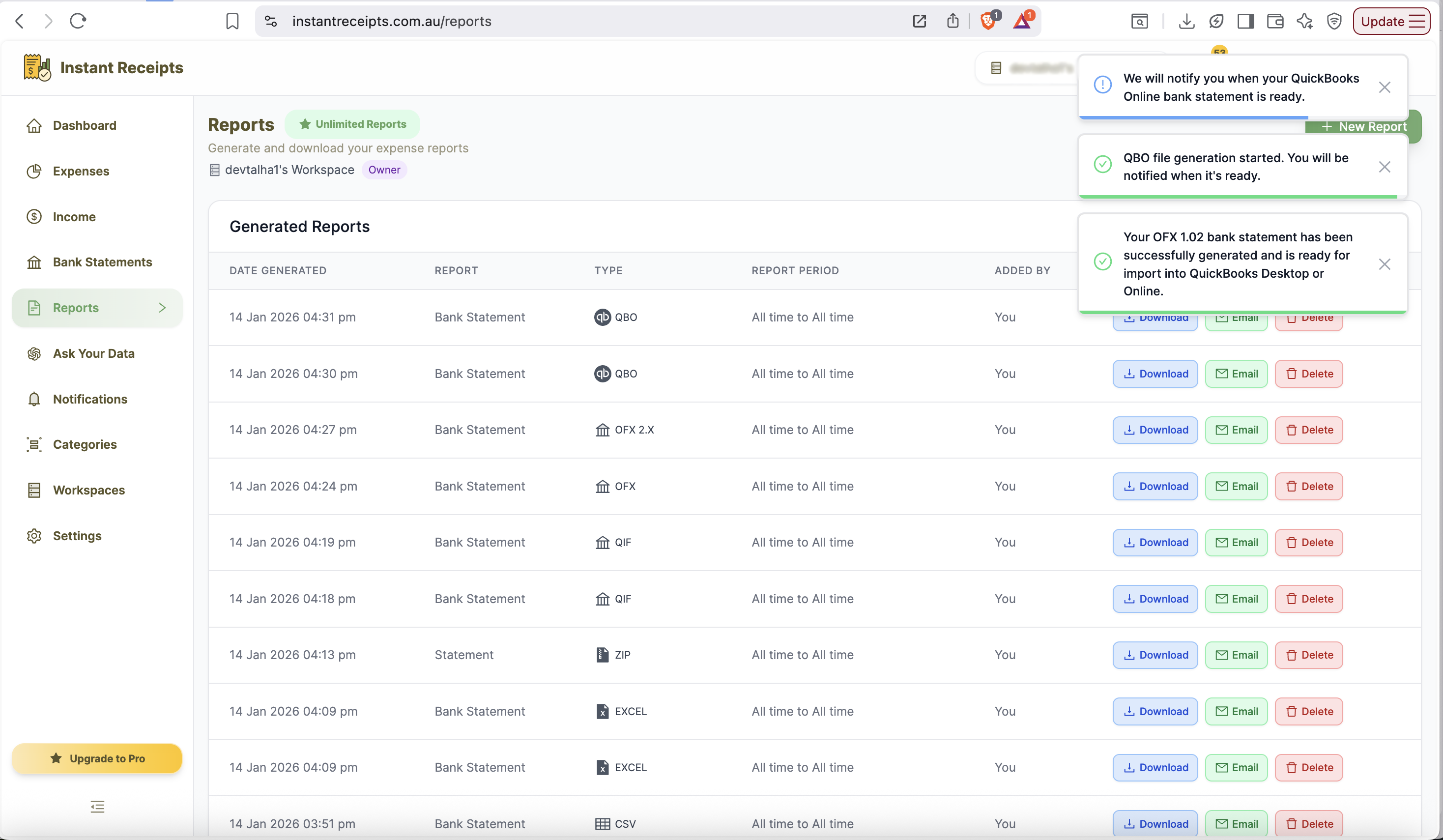
Task: Click DATE GENERATED column header
Action: (x=278, y=271)
